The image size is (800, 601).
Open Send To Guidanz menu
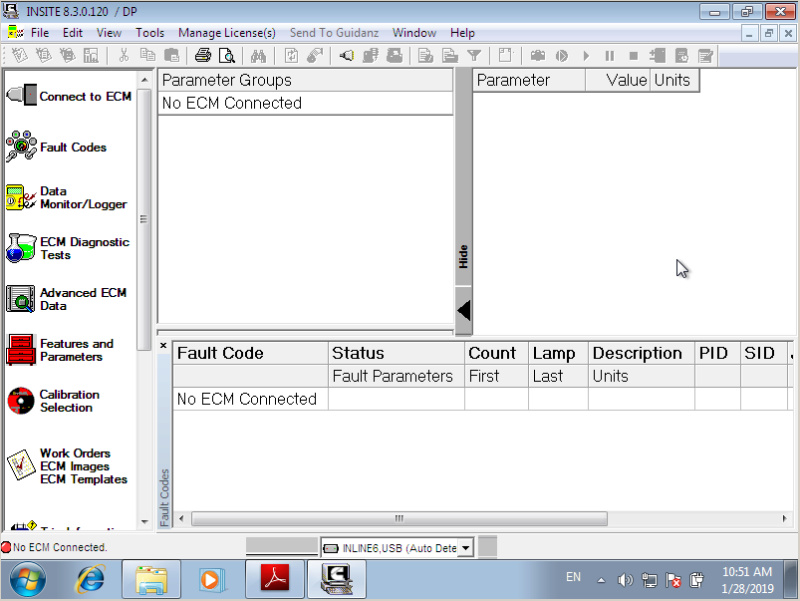pyautogui.click(x=334, y=33)
